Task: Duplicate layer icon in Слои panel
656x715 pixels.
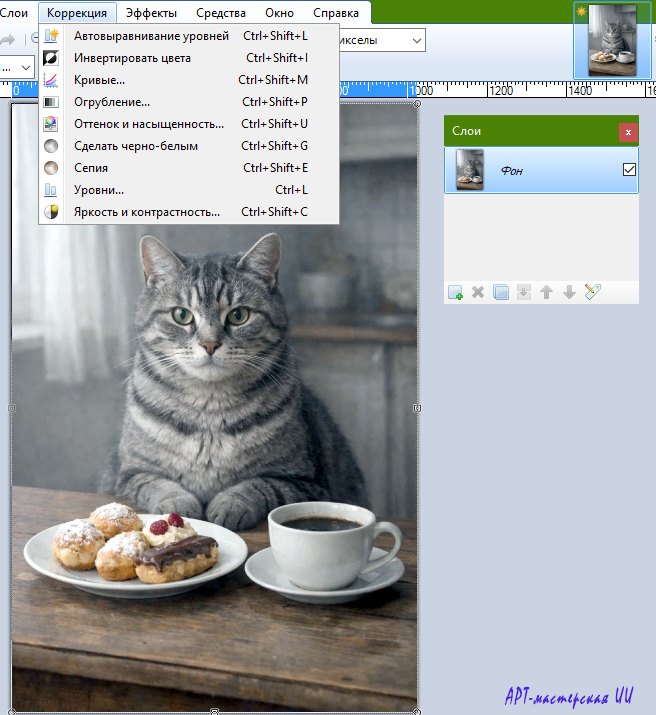Action: pos(501,292)
